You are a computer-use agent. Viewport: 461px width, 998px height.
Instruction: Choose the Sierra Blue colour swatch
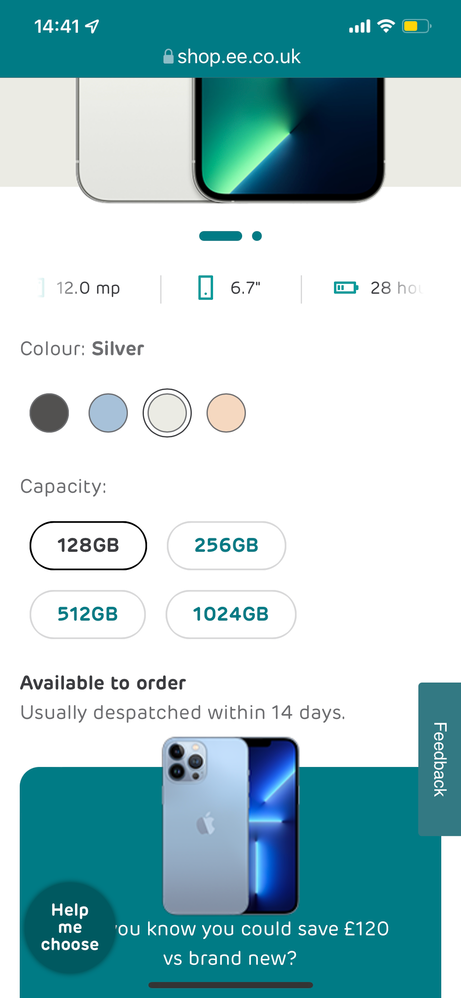pos(108,413)
